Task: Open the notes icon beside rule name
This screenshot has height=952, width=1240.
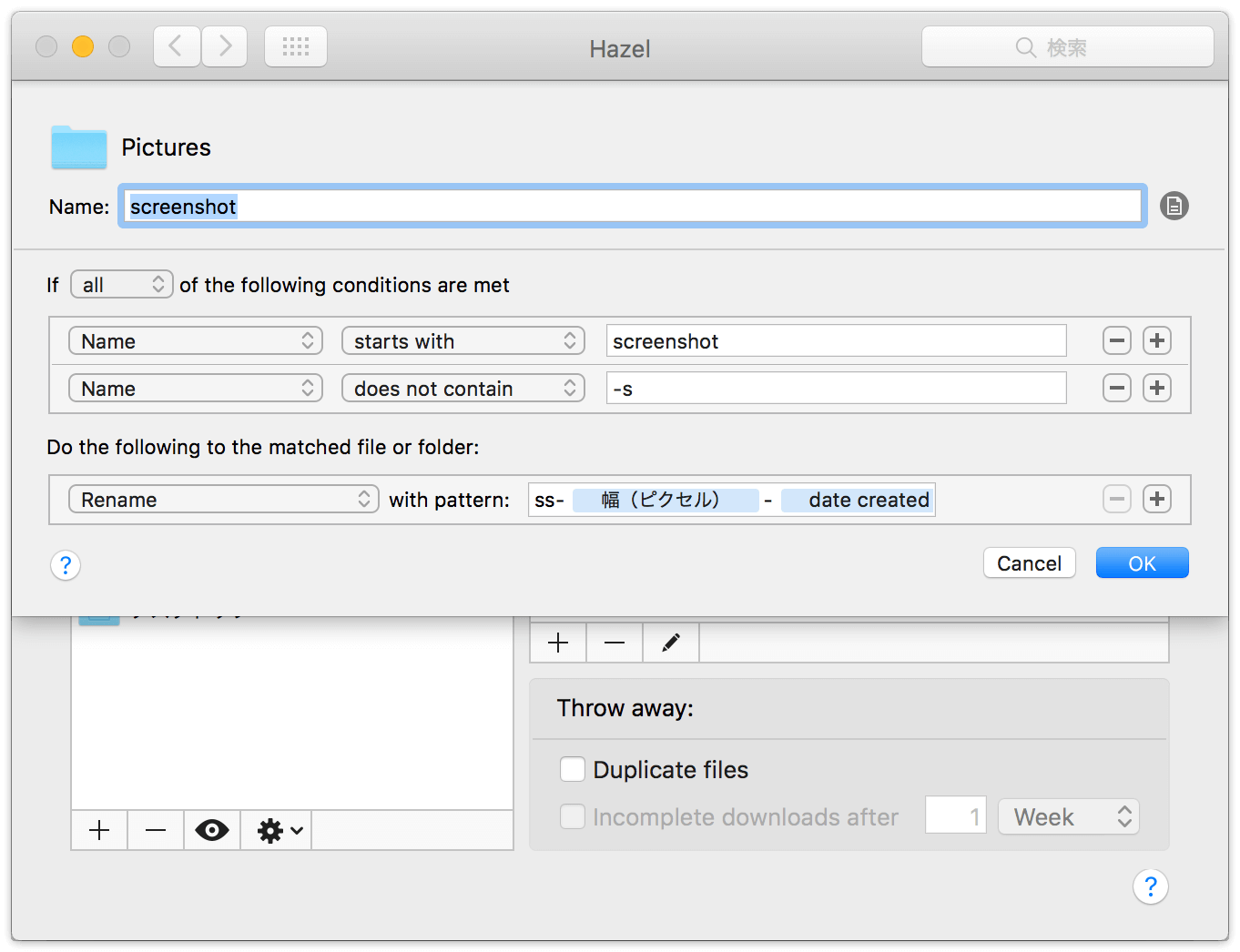Action: point(1174,207)
